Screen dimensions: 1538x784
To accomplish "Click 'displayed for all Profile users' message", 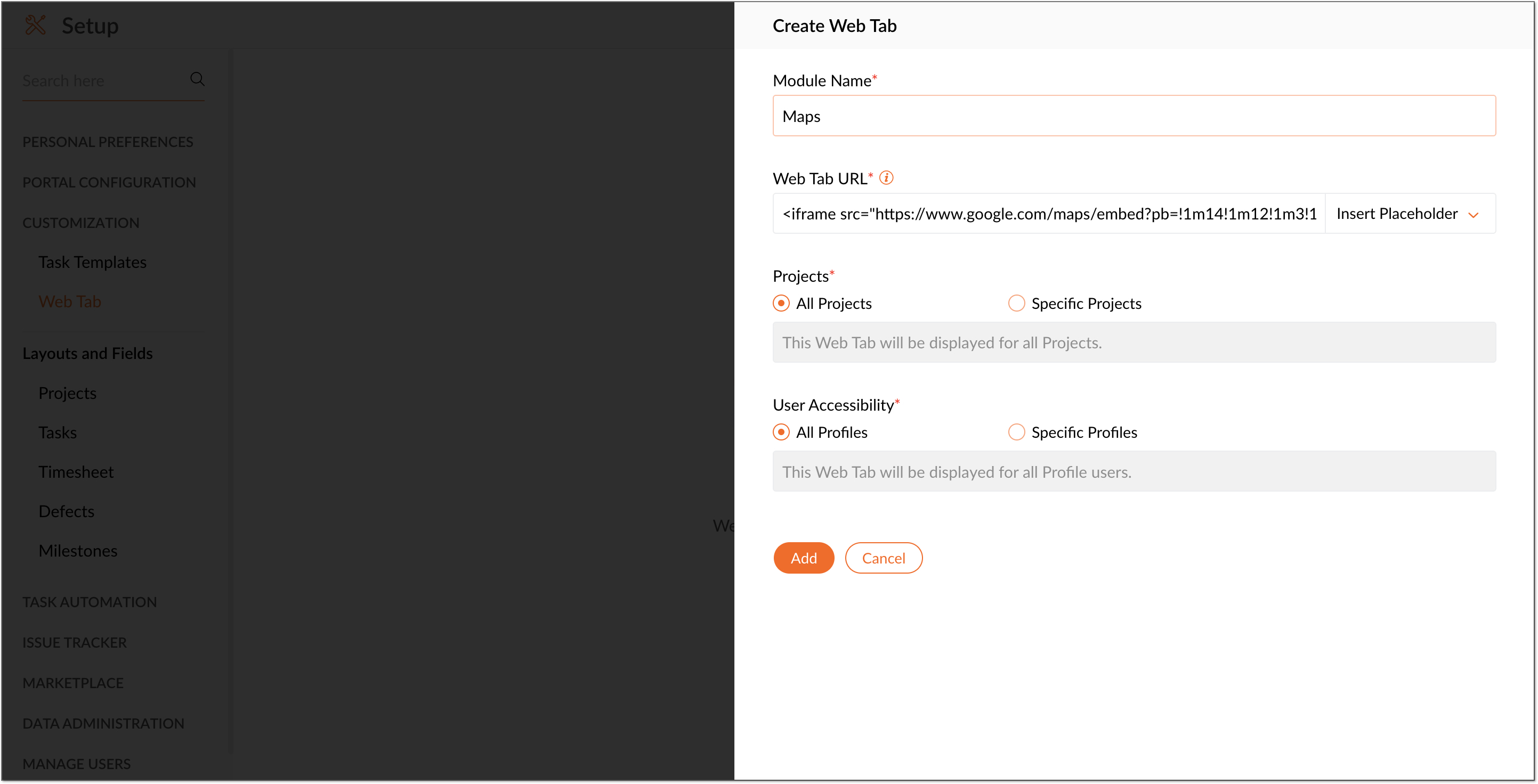I will coord(1134,471).
